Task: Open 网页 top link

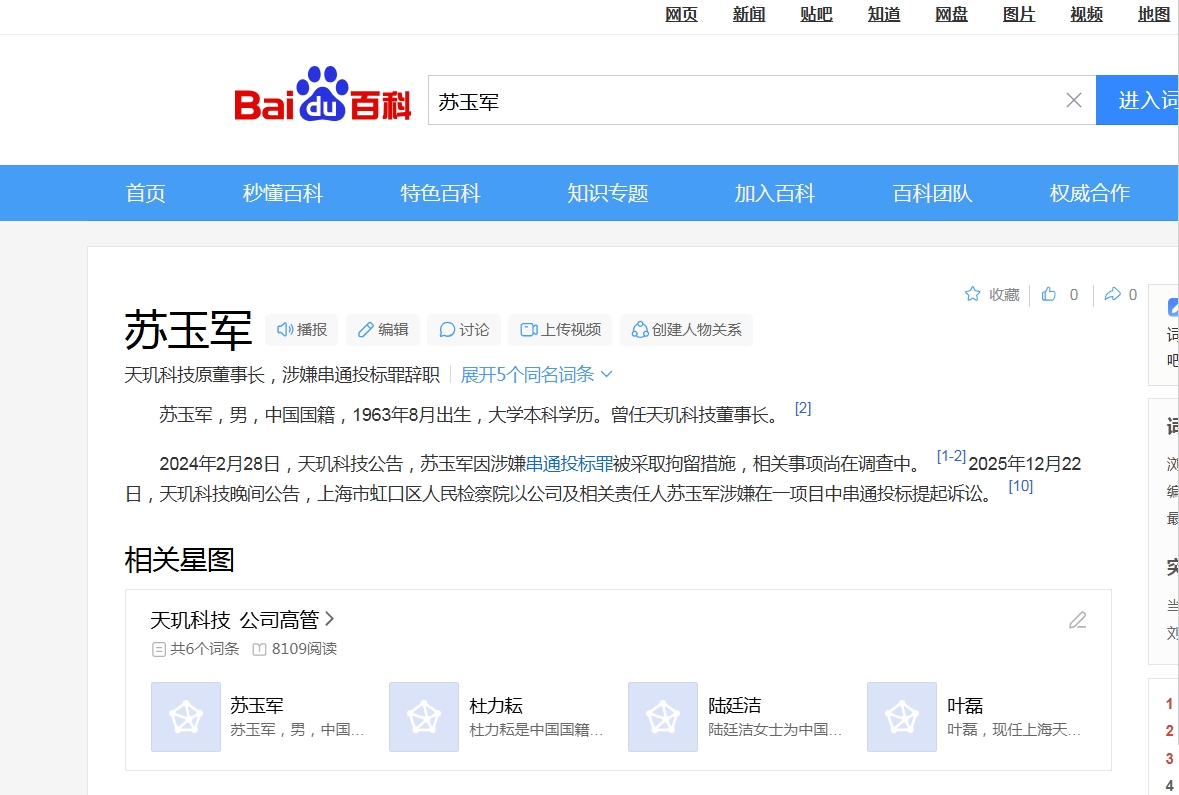Action: coord(681,14)
